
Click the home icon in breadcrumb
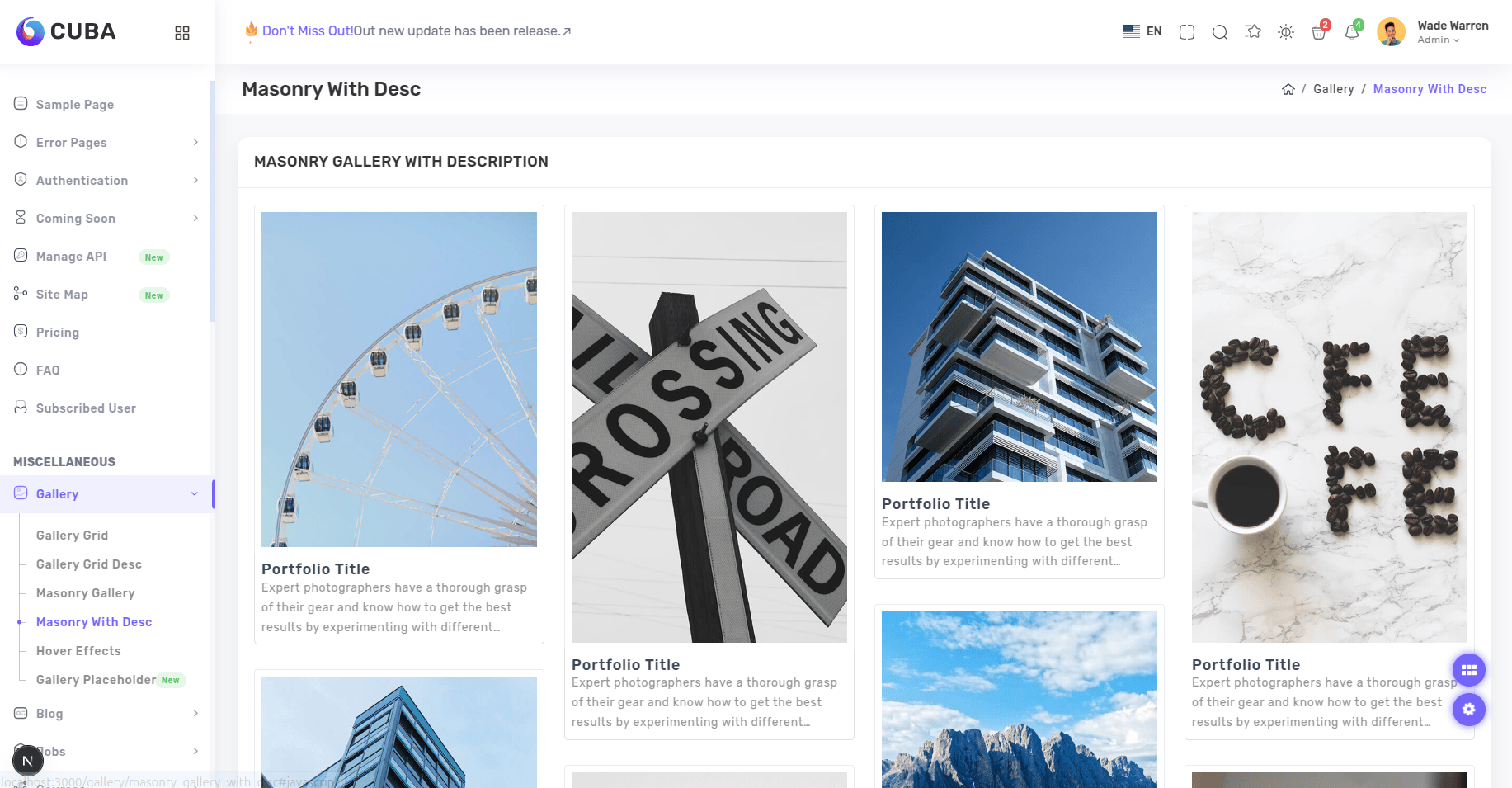tap(1288, 89)
